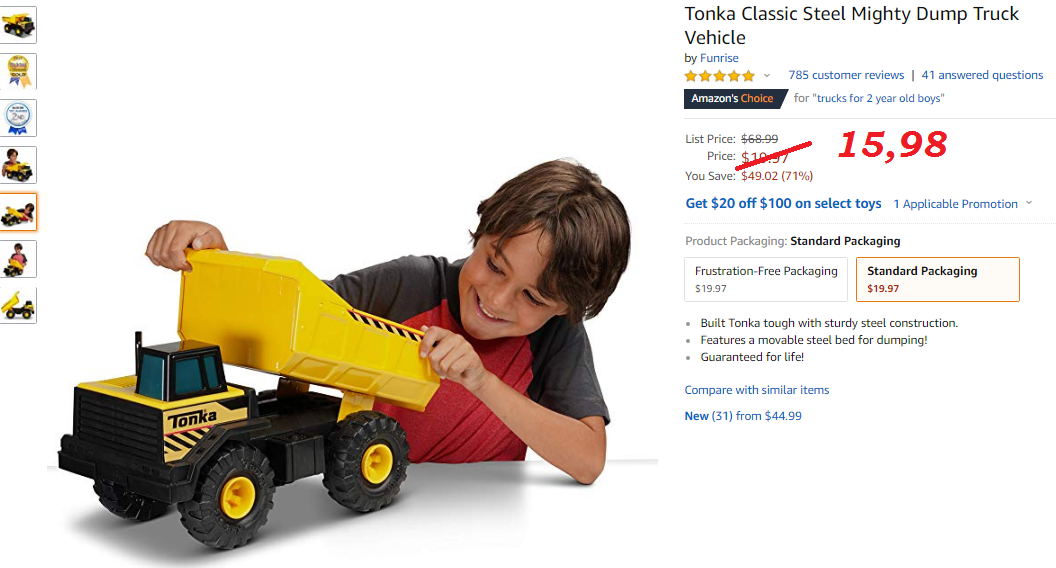Choose Standard Packaging option
Screen dimensions: 1056x568
937,279
